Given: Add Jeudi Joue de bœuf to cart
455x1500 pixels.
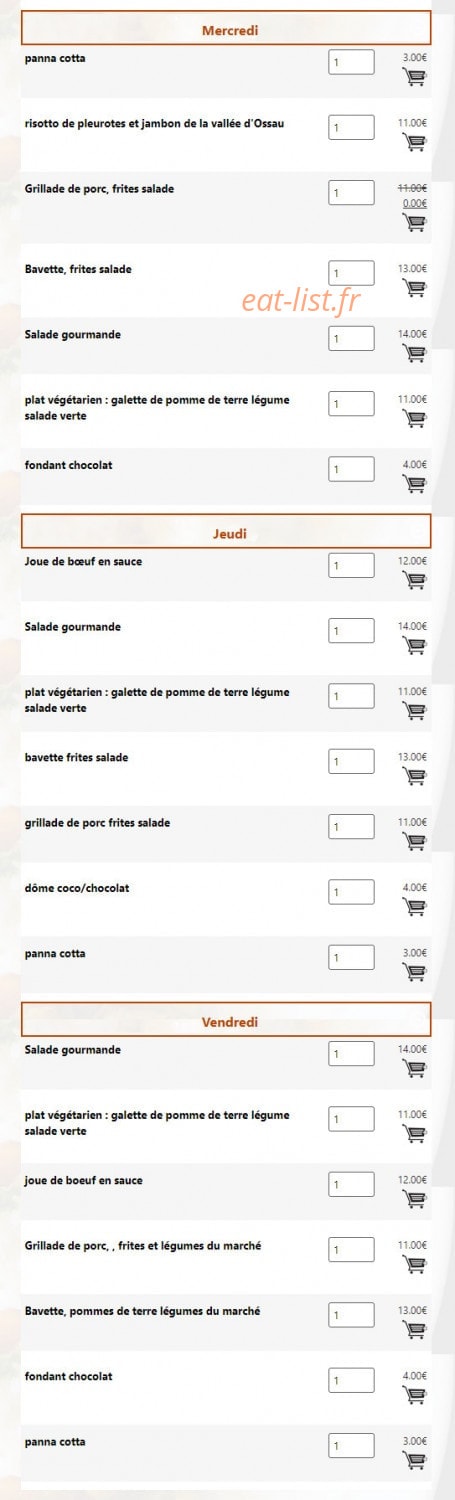Looking at the screenshot, I should pos(414,581).
